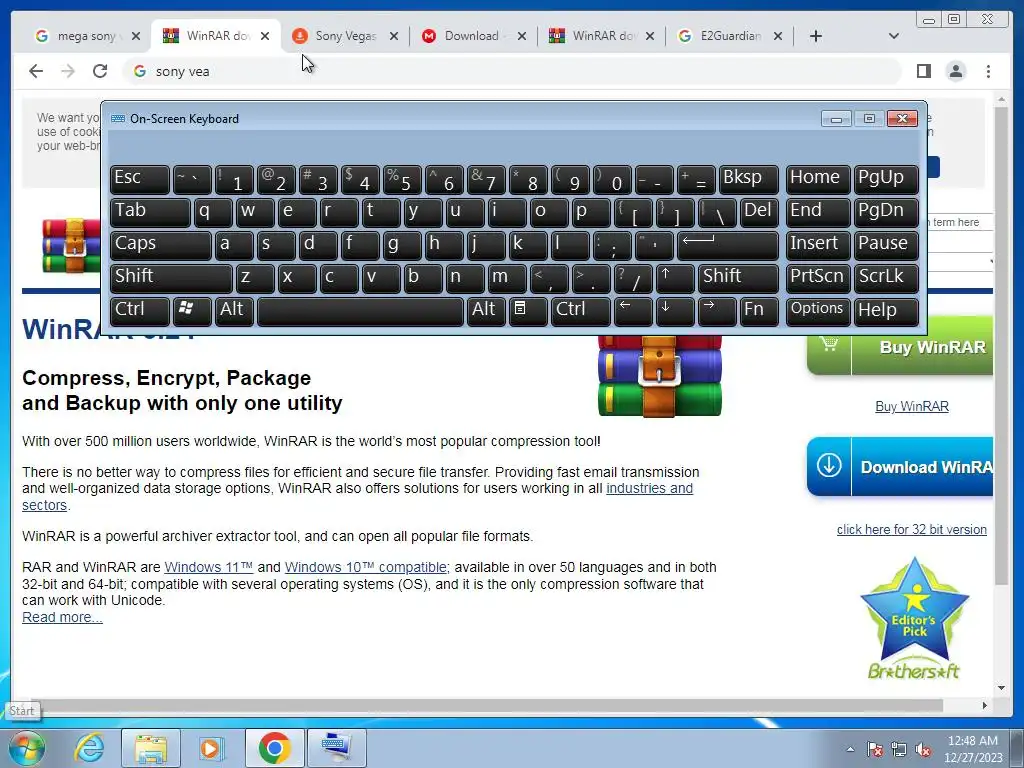Click the context menu key on keyboard
1024x768 pixels.
(x=528, y=312)
